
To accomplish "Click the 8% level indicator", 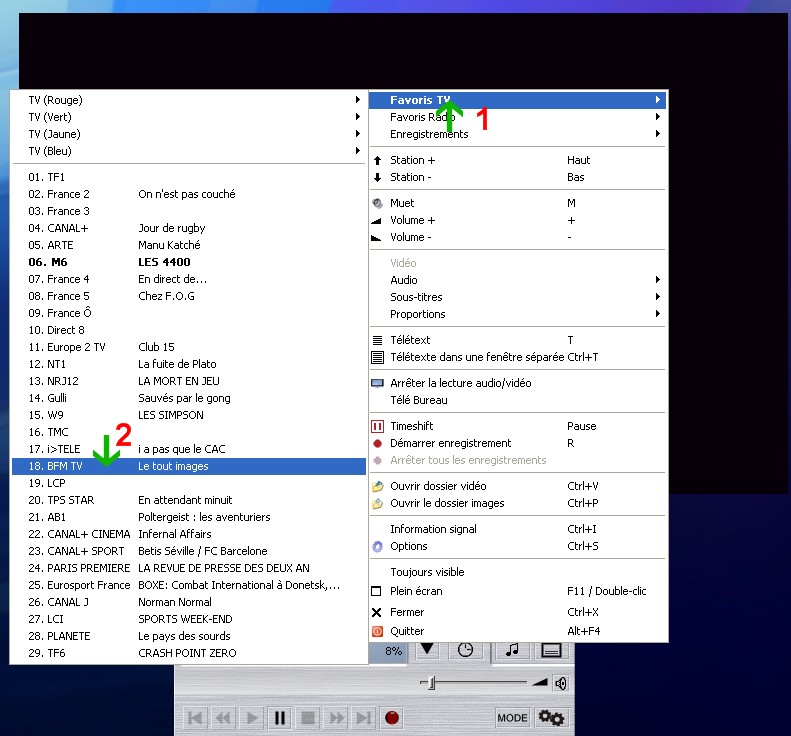I will (393, 651).
